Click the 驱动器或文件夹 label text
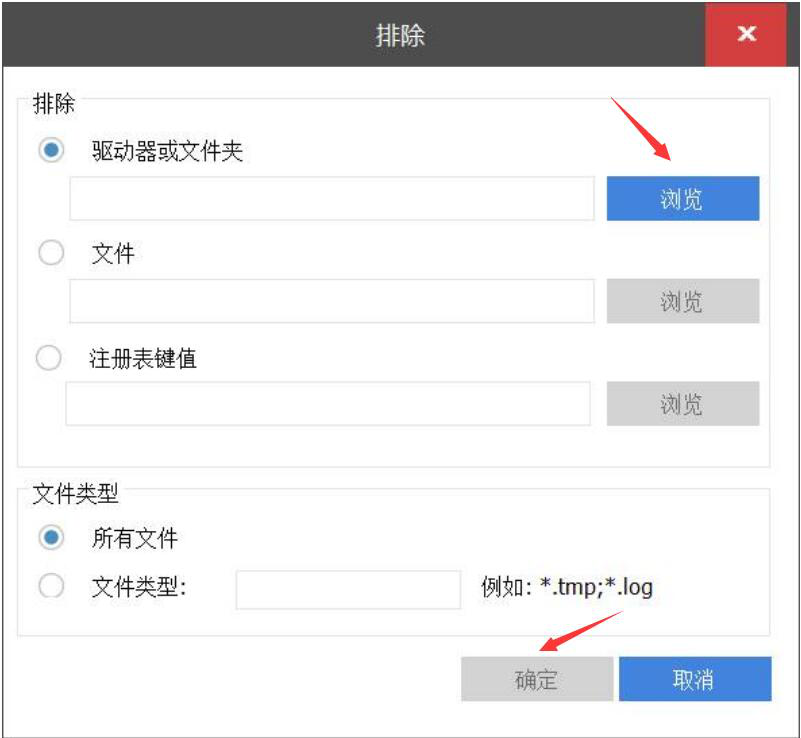 [x=167, y=152]
